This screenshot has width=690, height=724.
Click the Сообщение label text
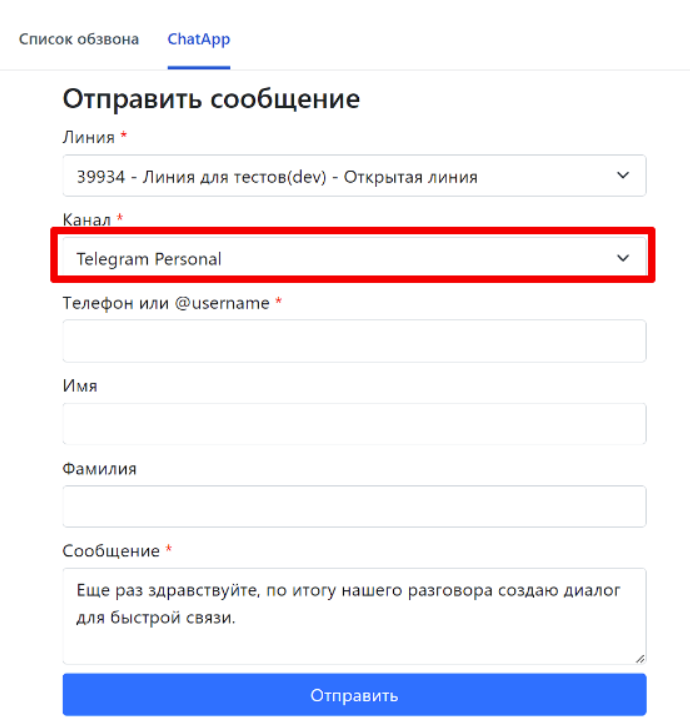click(110, 551)
